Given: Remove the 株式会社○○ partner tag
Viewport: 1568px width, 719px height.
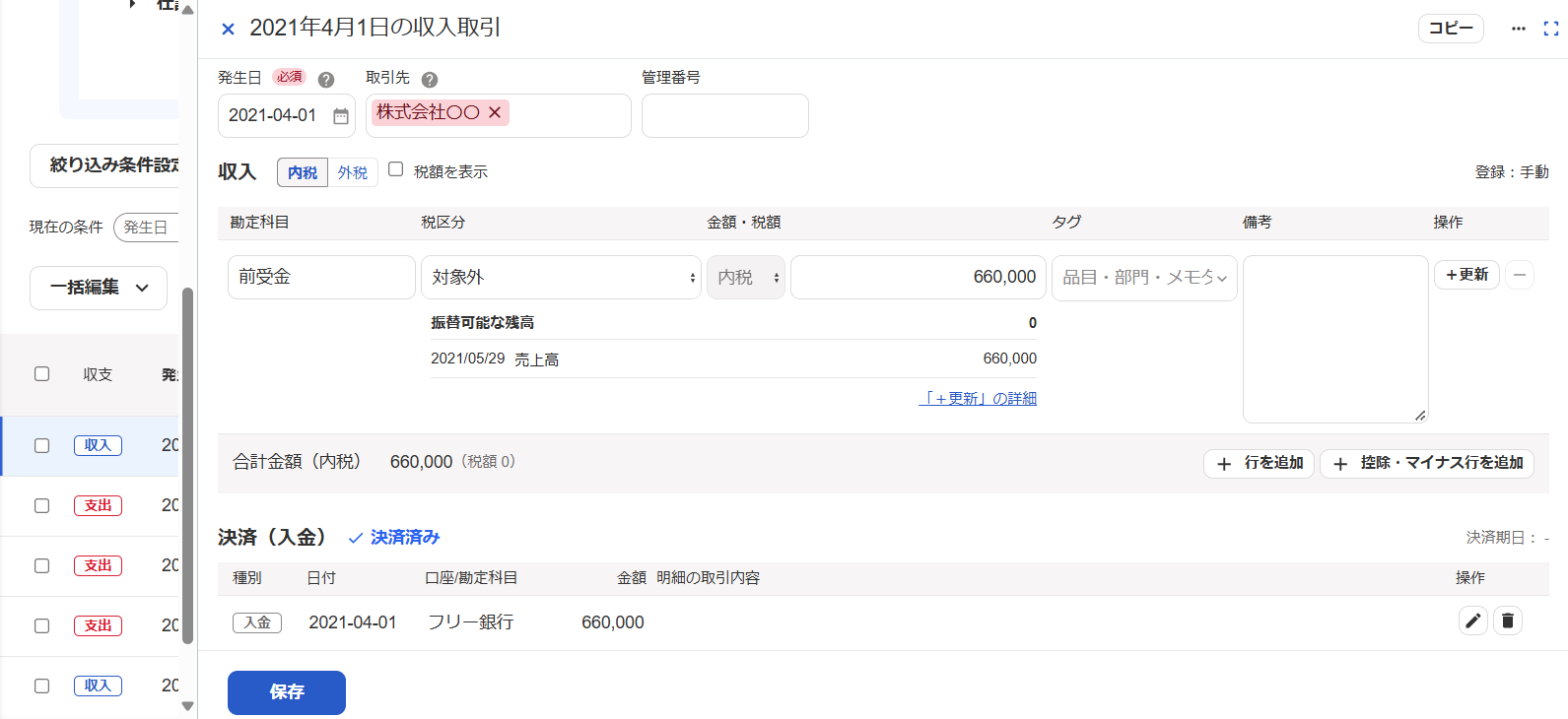Looking at the screenshot, I should coord(495,112).
